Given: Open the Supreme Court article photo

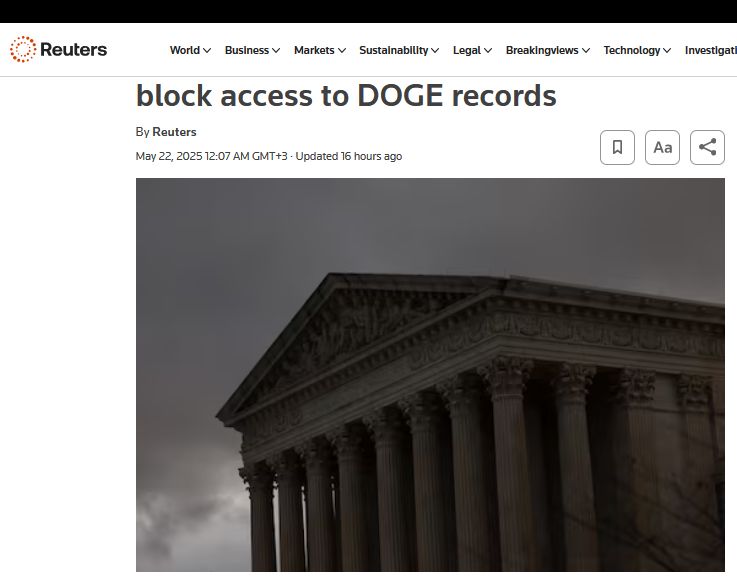Looking at the screenshot, I should [x=430, y=375].
